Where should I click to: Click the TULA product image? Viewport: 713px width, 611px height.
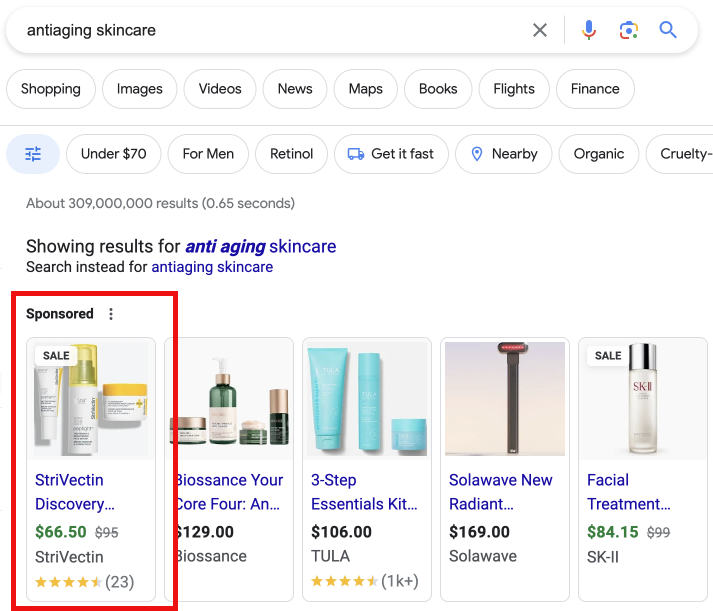point(367,399)
